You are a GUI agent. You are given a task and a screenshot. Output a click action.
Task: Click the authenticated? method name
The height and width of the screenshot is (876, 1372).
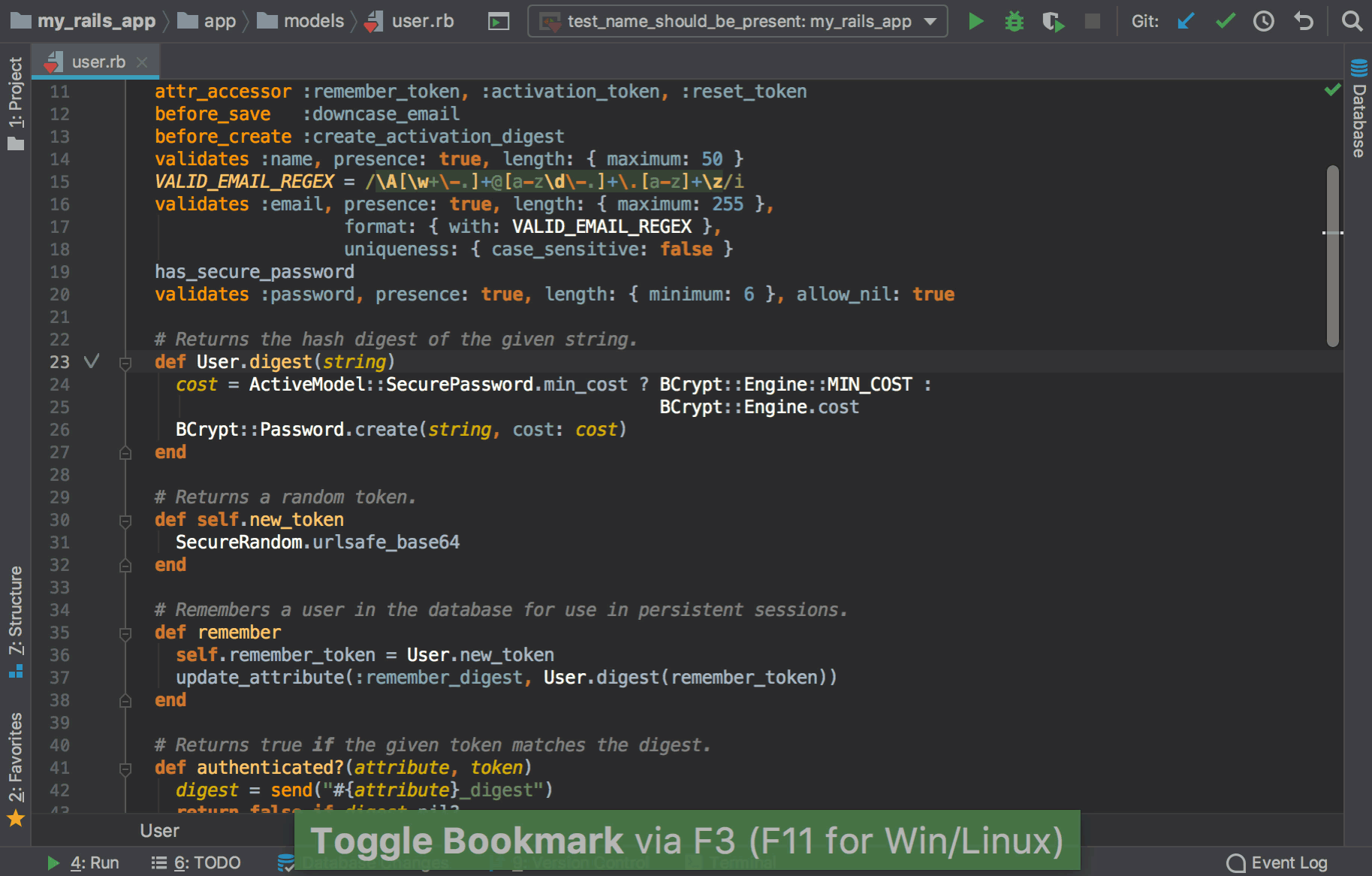[x=270, y=768]
